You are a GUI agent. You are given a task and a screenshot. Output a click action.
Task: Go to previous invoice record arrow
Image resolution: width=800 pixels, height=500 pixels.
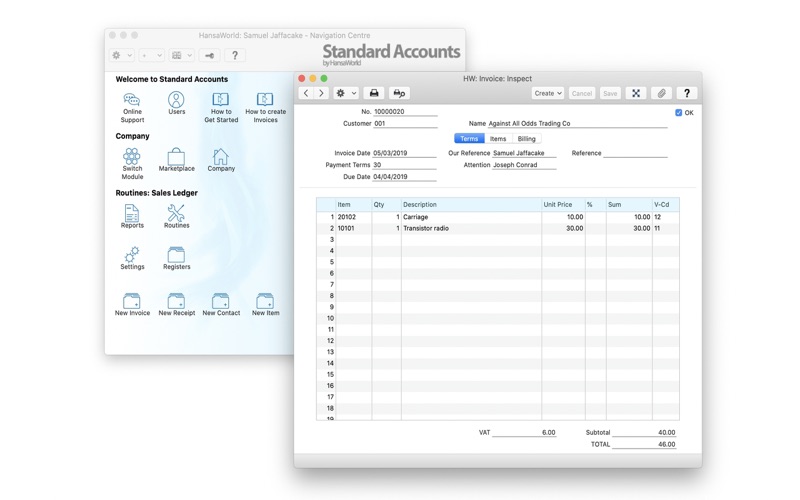tap(306, 93)
